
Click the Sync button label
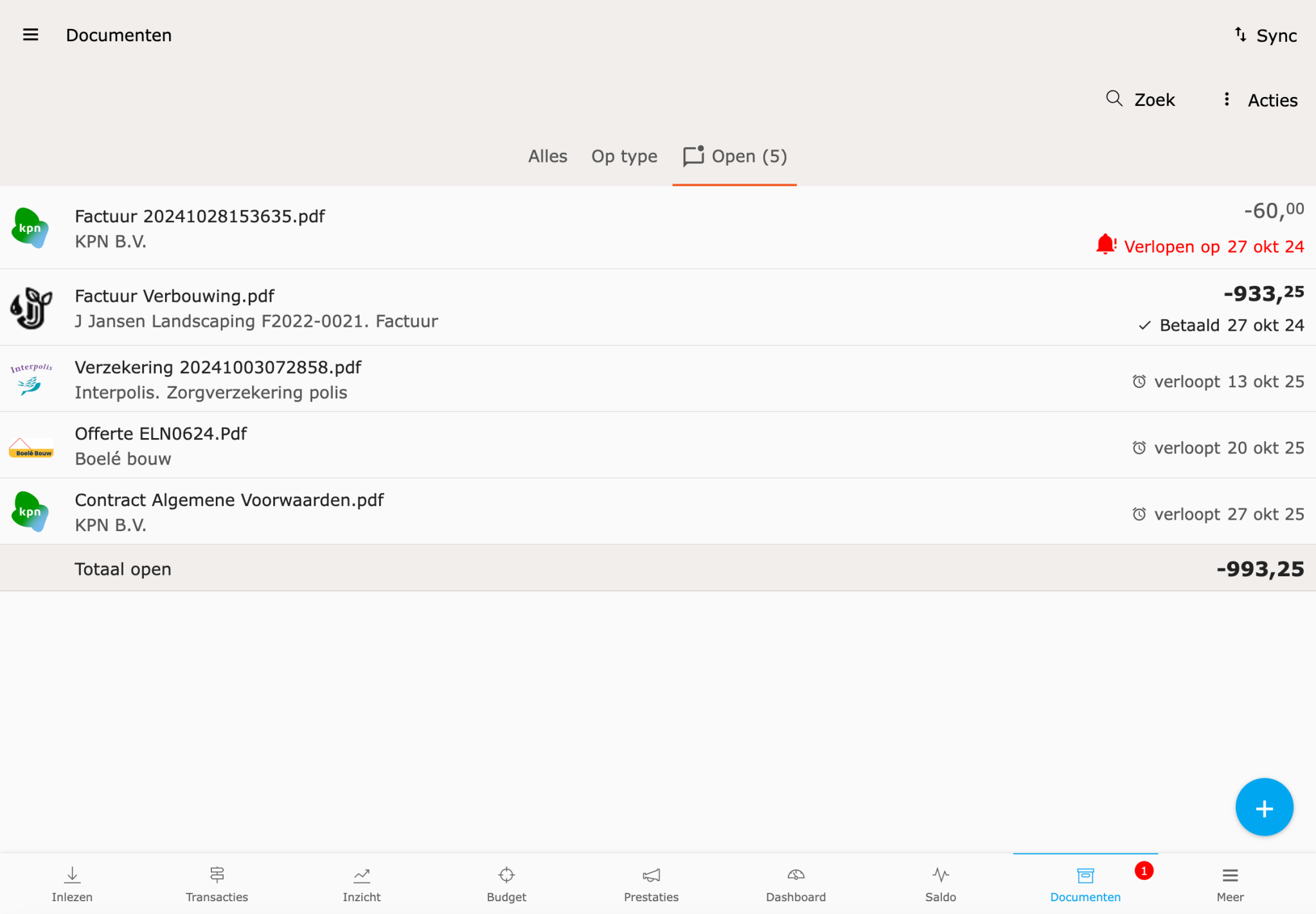pos(1276,36)
